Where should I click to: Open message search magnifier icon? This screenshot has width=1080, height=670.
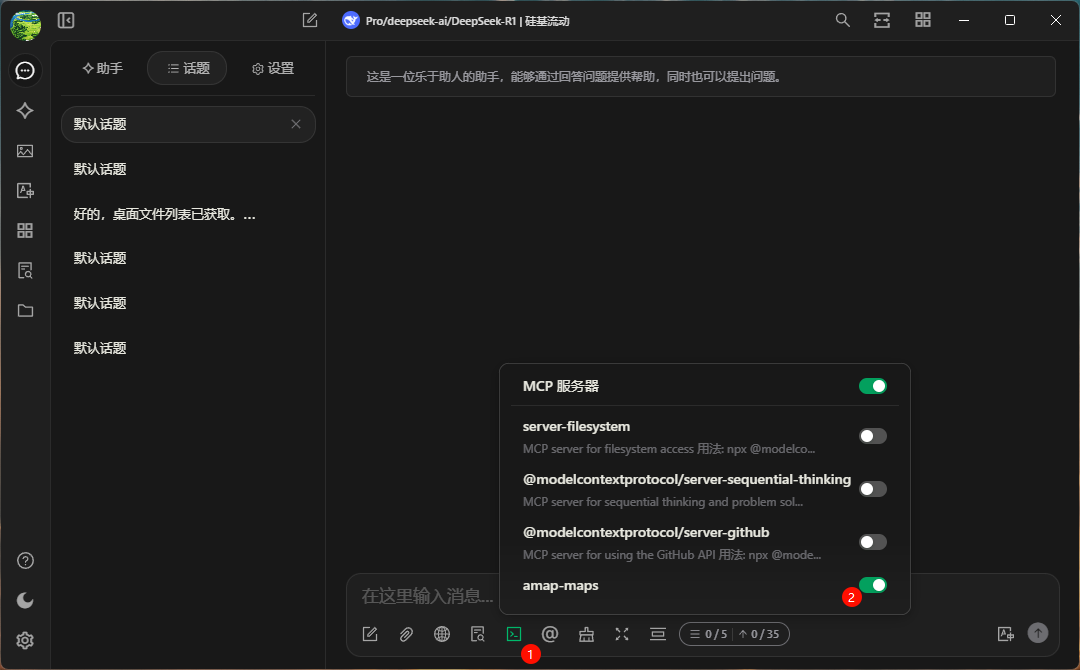click(x=842, y=20)
